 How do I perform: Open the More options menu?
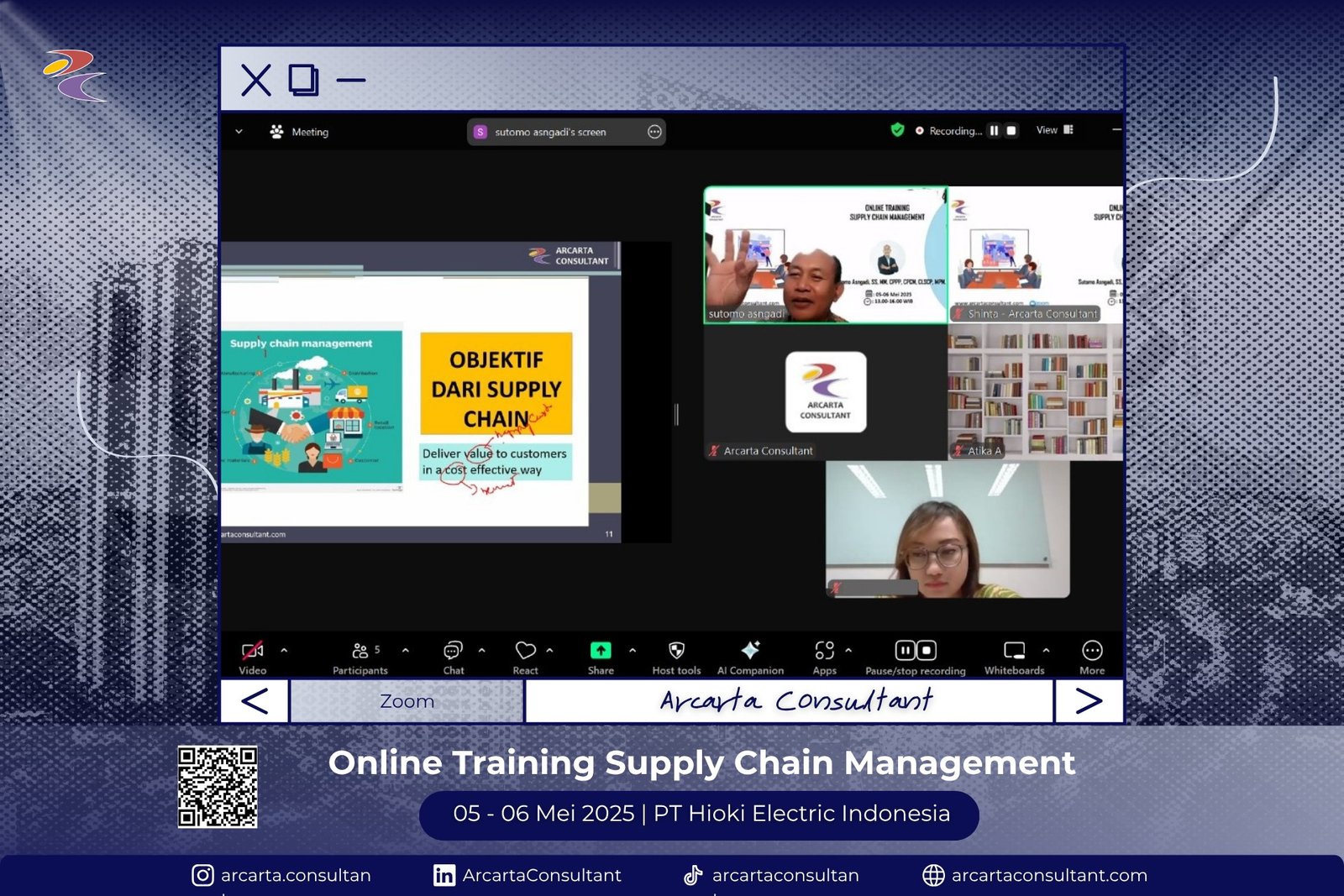[1092, 652]
